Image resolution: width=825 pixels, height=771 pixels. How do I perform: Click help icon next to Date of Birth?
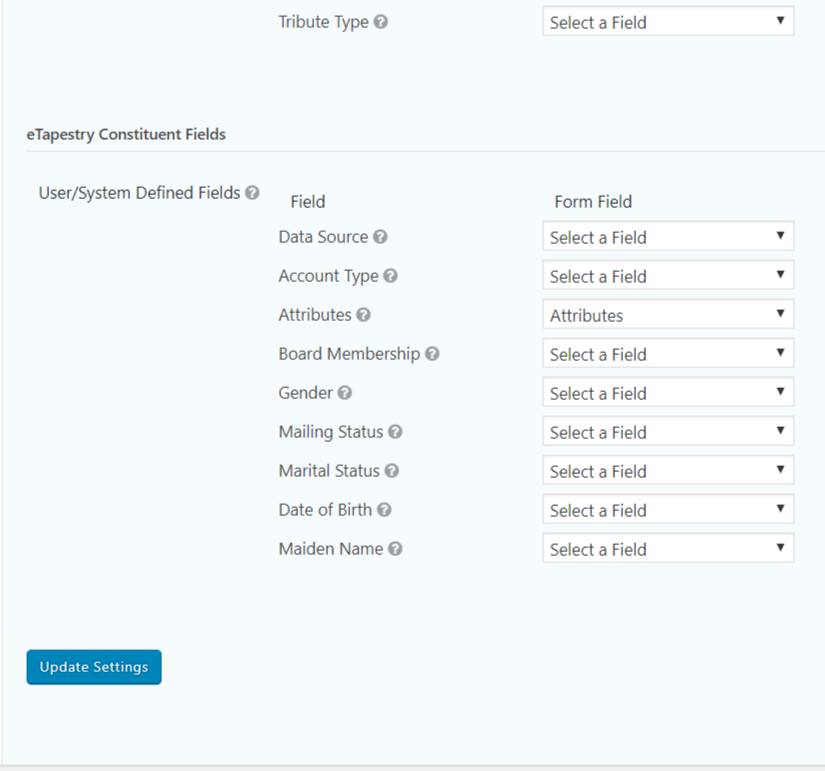point(384,509)
